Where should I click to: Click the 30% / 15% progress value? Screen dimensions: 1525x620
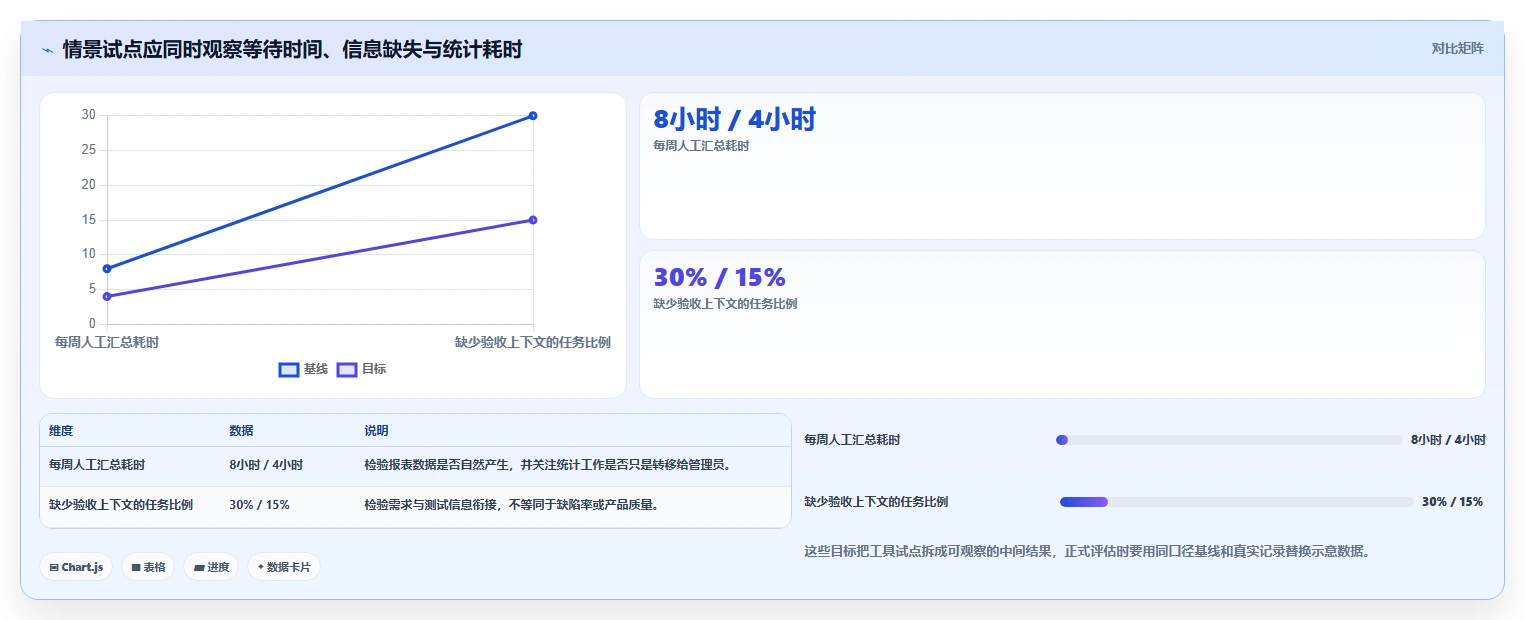pyautogui.click(x=1452, y=502)
